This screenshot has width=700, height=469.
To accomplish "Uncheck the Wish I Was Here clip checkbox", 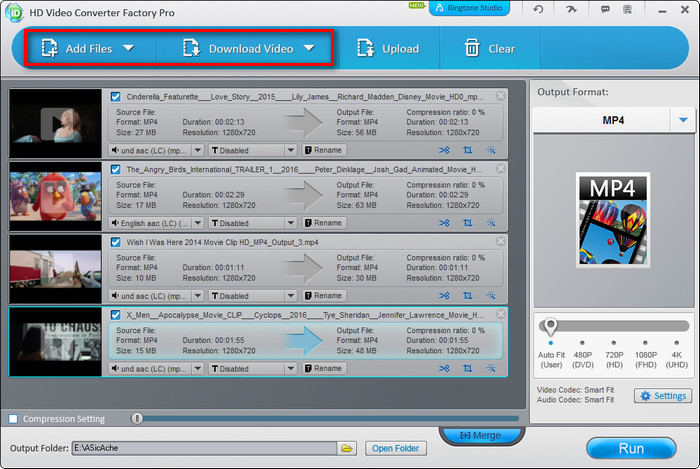I will (x=116, y=242).
